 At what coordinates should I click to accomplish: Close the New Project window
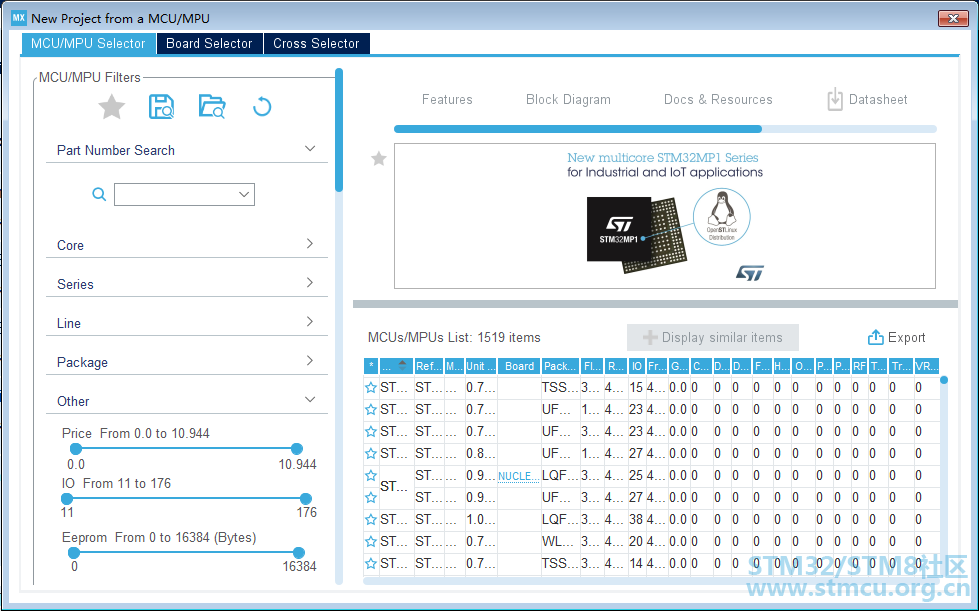[x=953, y=18]
